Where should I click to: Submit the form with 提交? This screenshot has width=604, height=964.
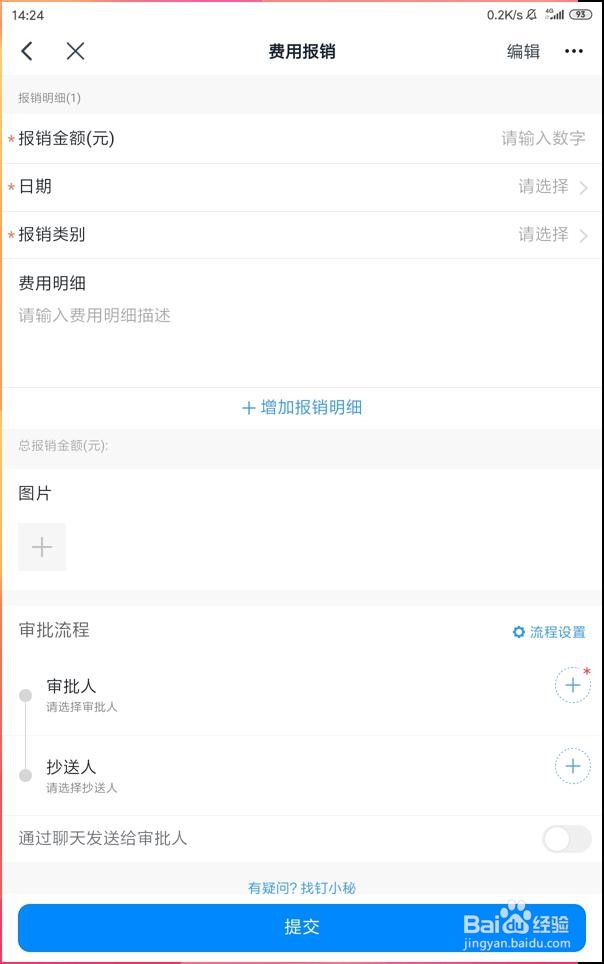(x=302, y=927)
